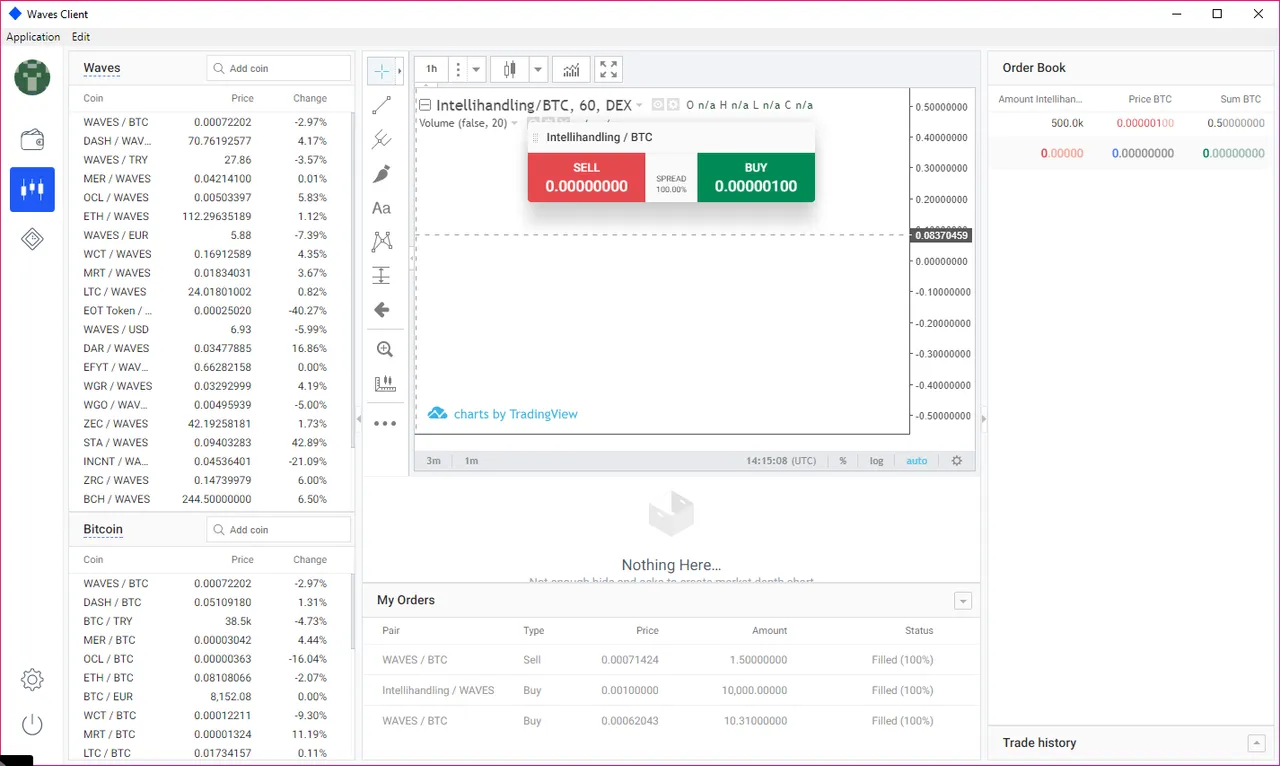The height and width of the screenshot is (766, 1280).
Task: Open the DEX trading section in sidebar
Action: point(32,189)
